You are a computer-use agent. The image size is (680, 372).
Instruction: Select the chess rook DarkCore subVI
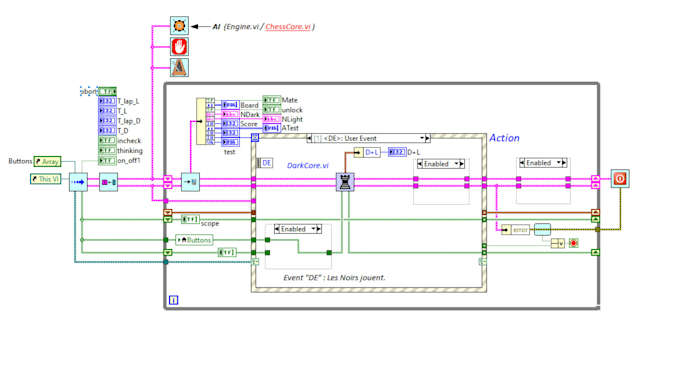[x=345, y=182]
